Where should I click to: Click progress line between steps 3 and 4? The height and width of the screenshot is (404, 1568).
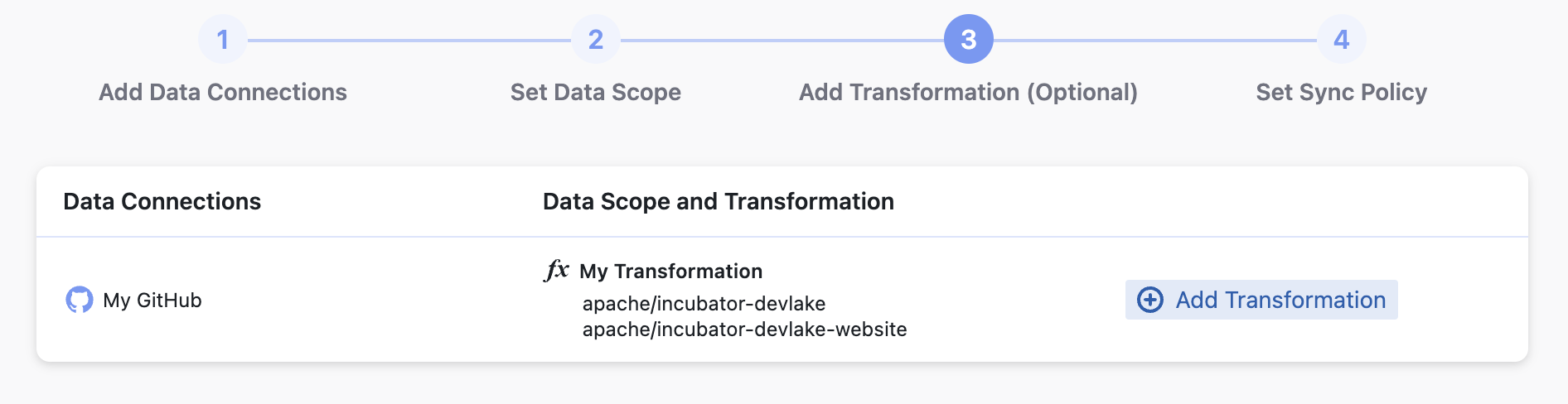[1154, 40]
